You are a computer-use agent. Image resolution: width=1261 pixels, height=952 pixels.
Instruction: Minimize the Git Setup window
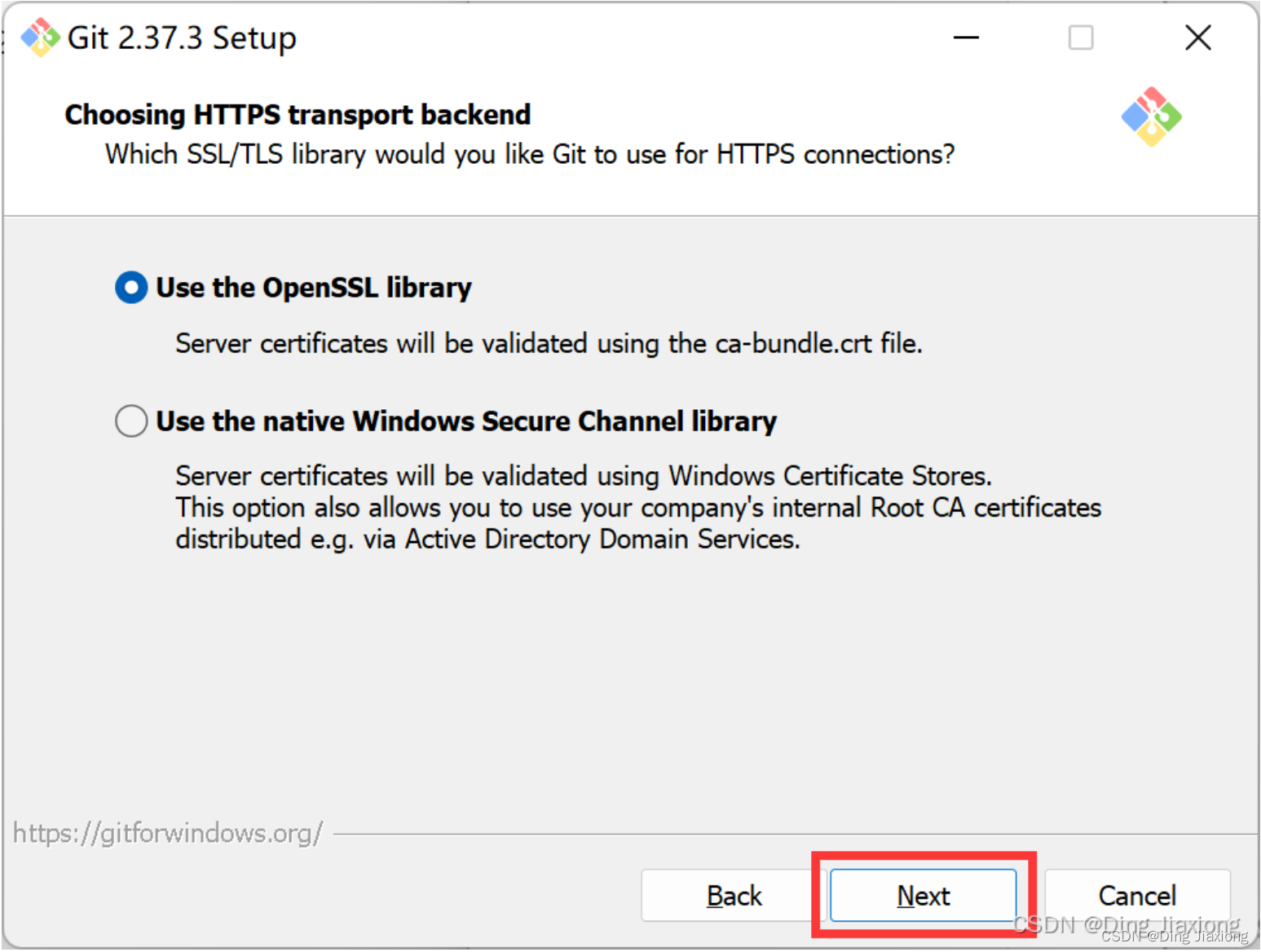click(x=966, y=37)
